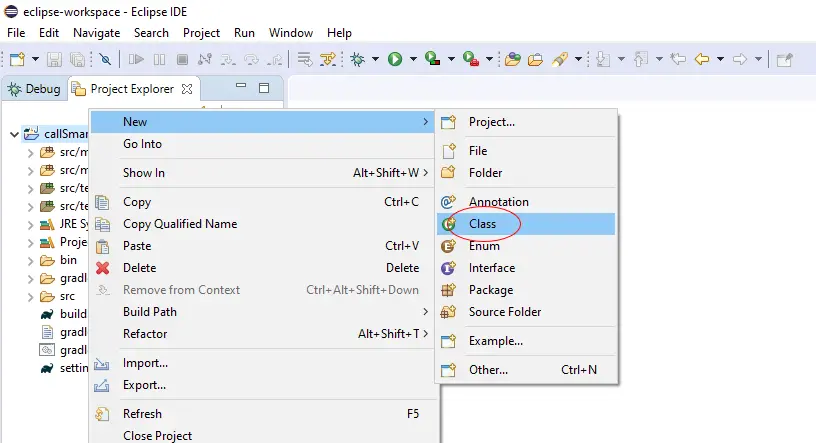Select Annotation in the New submenu
Viewport: 816px width, 443px height.
(x=526, y=201)
